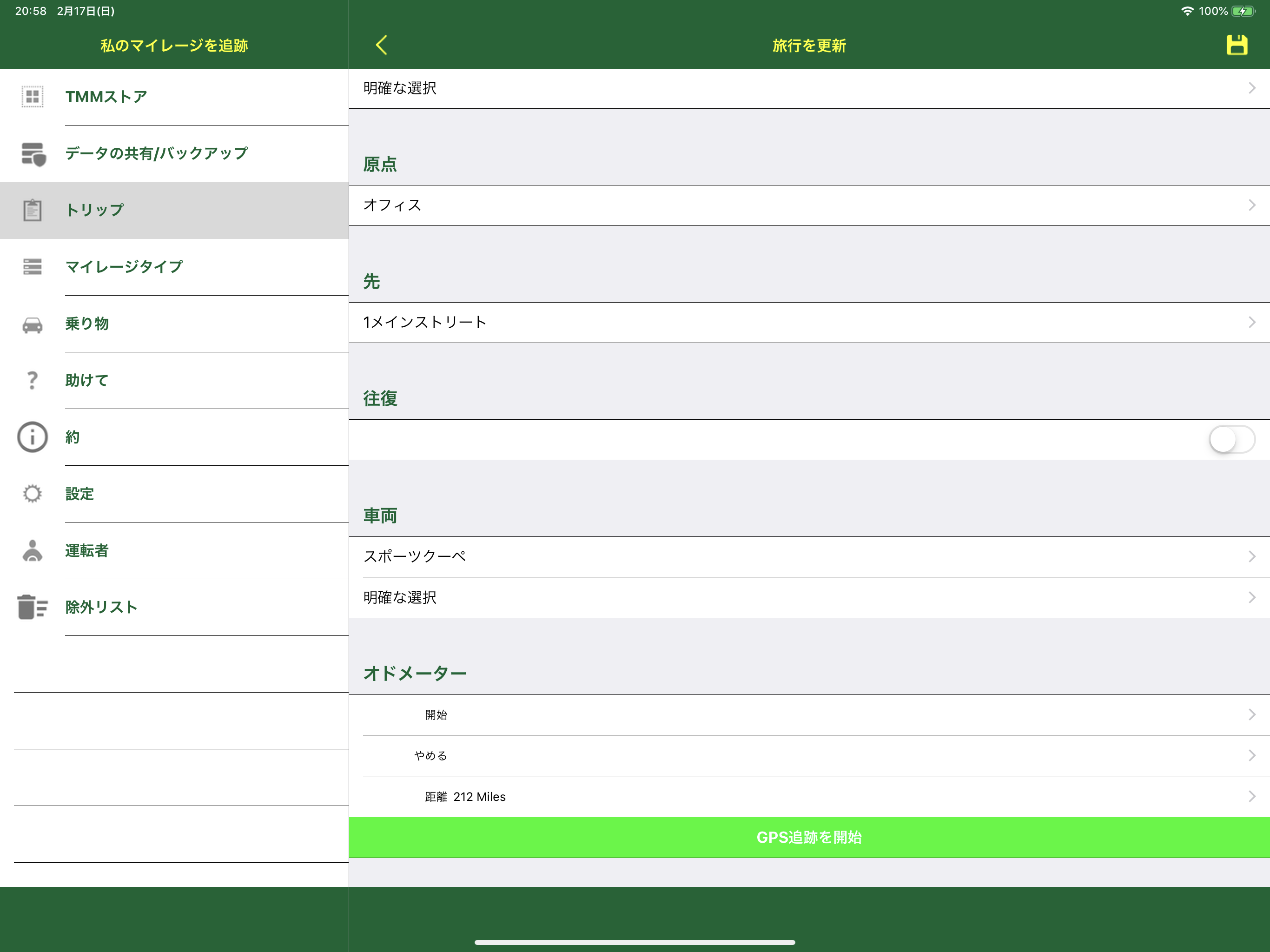Tap the 除外リスト trash list icon
Screen dimensions: 1270x952
pyautogui.click(x=33, y=607)
